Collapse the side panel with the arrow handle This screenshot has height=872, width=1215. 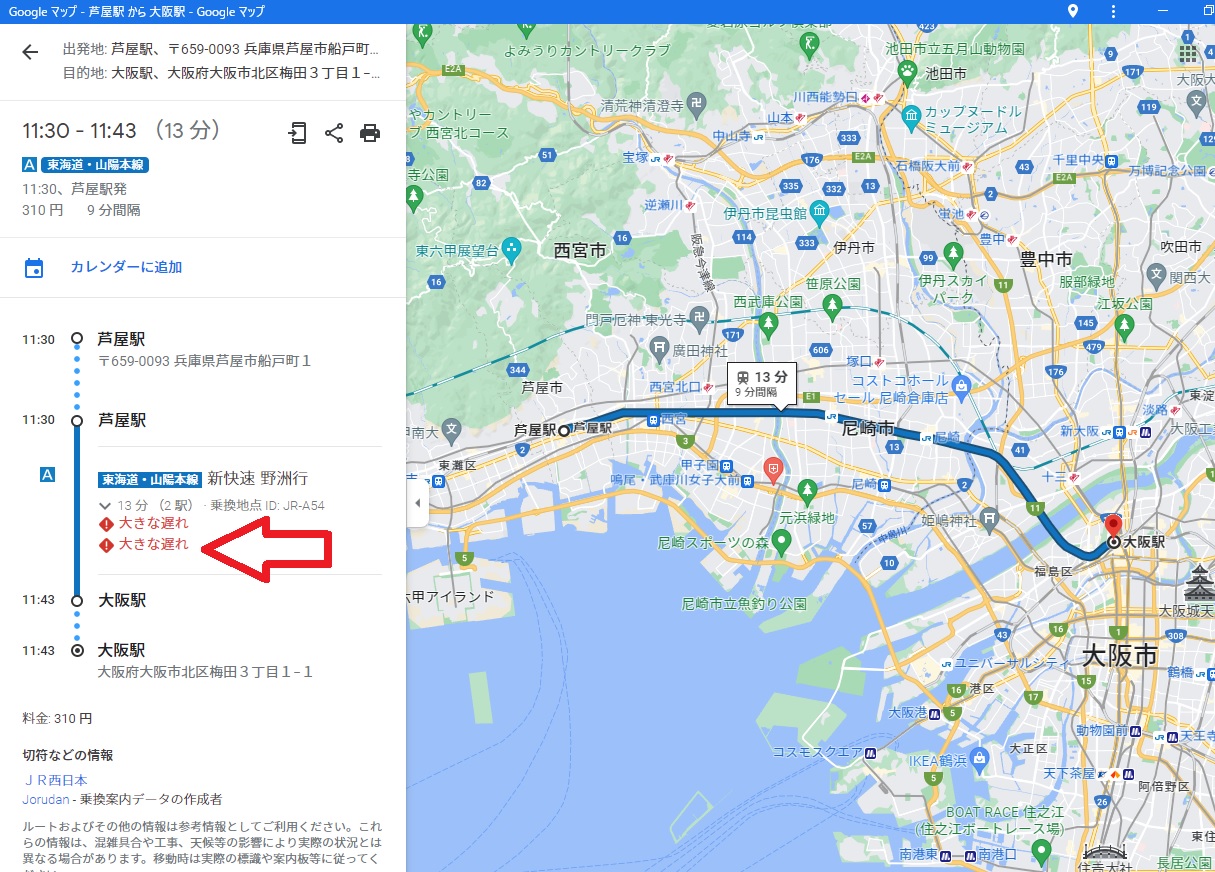pos(418,503)
